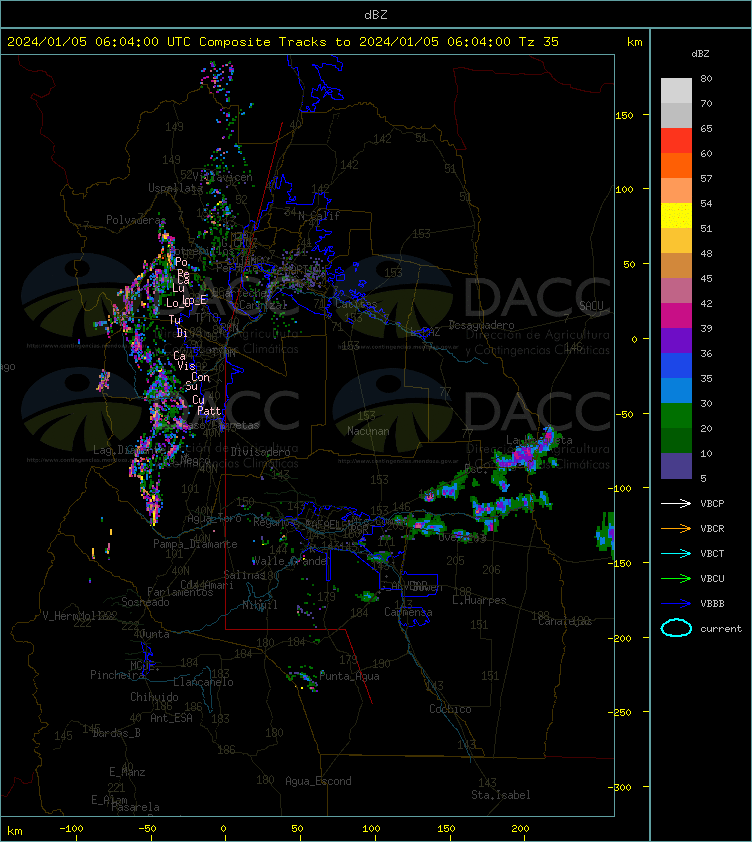Pick the light blue 35–30 dBZ swatch
This screenshot has height=842, width=752.
676,390
